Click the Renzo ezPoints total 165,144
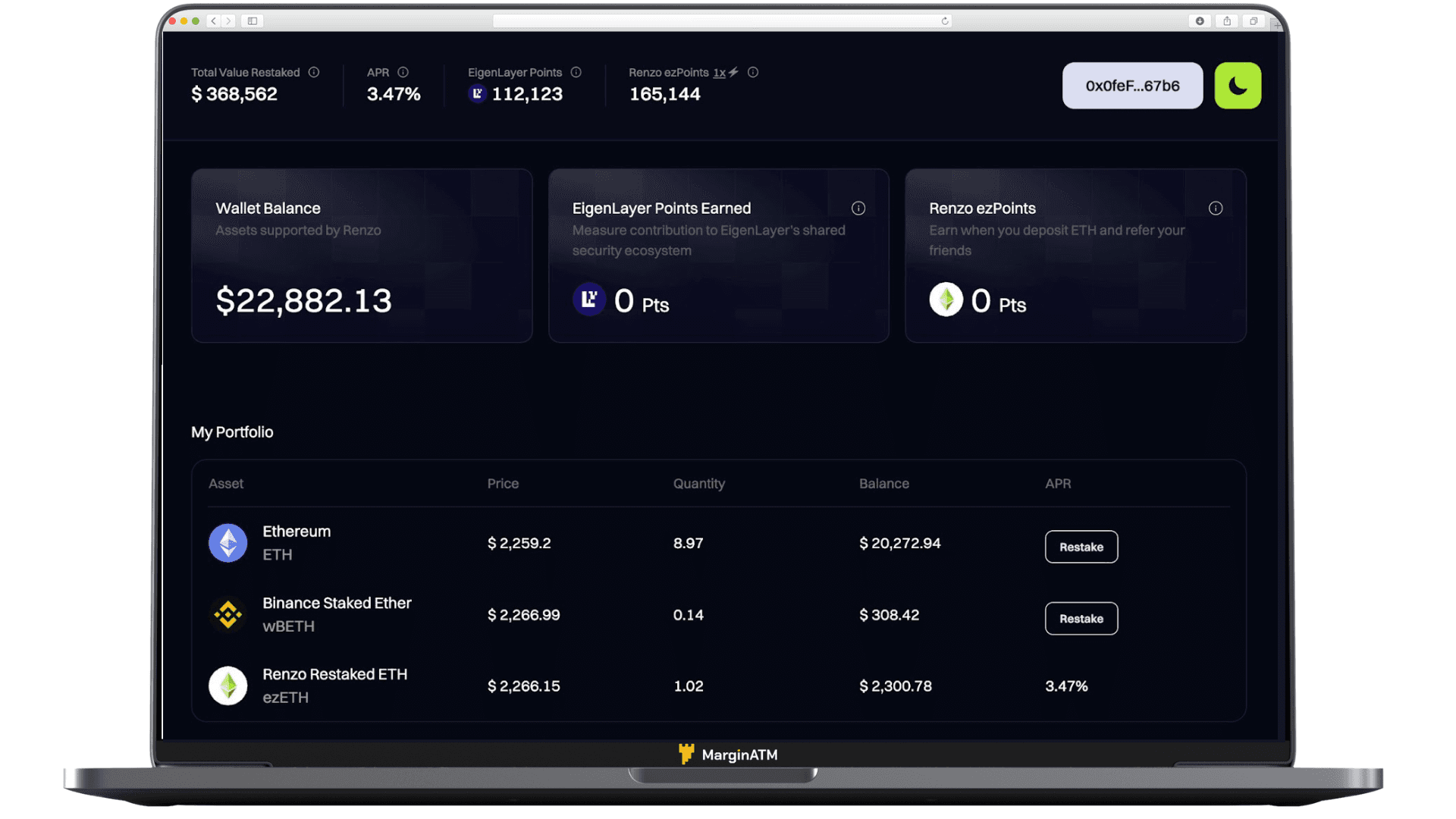This screenshot has width=1456, height=819. (665, 94)
